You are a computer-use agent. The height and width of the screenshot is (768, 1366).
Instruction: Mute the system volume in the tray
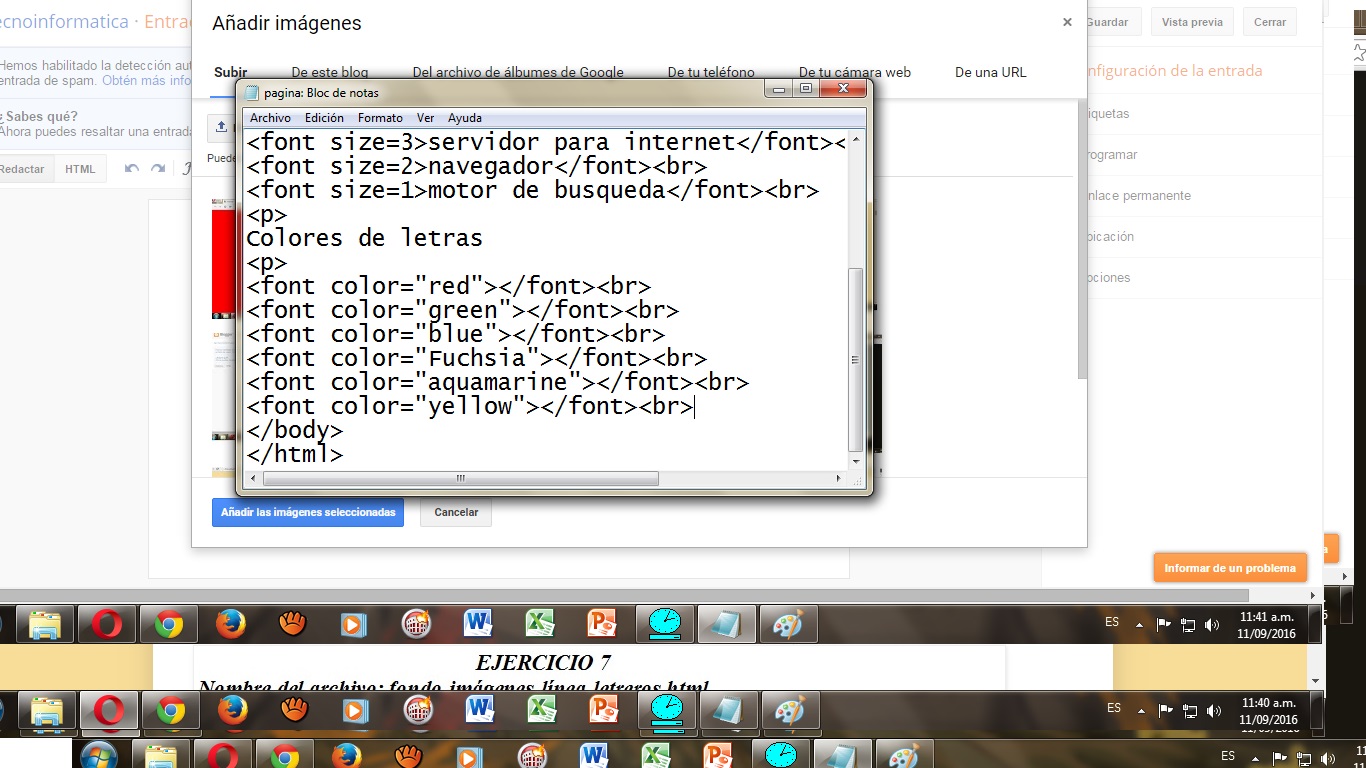point(1213,623)
